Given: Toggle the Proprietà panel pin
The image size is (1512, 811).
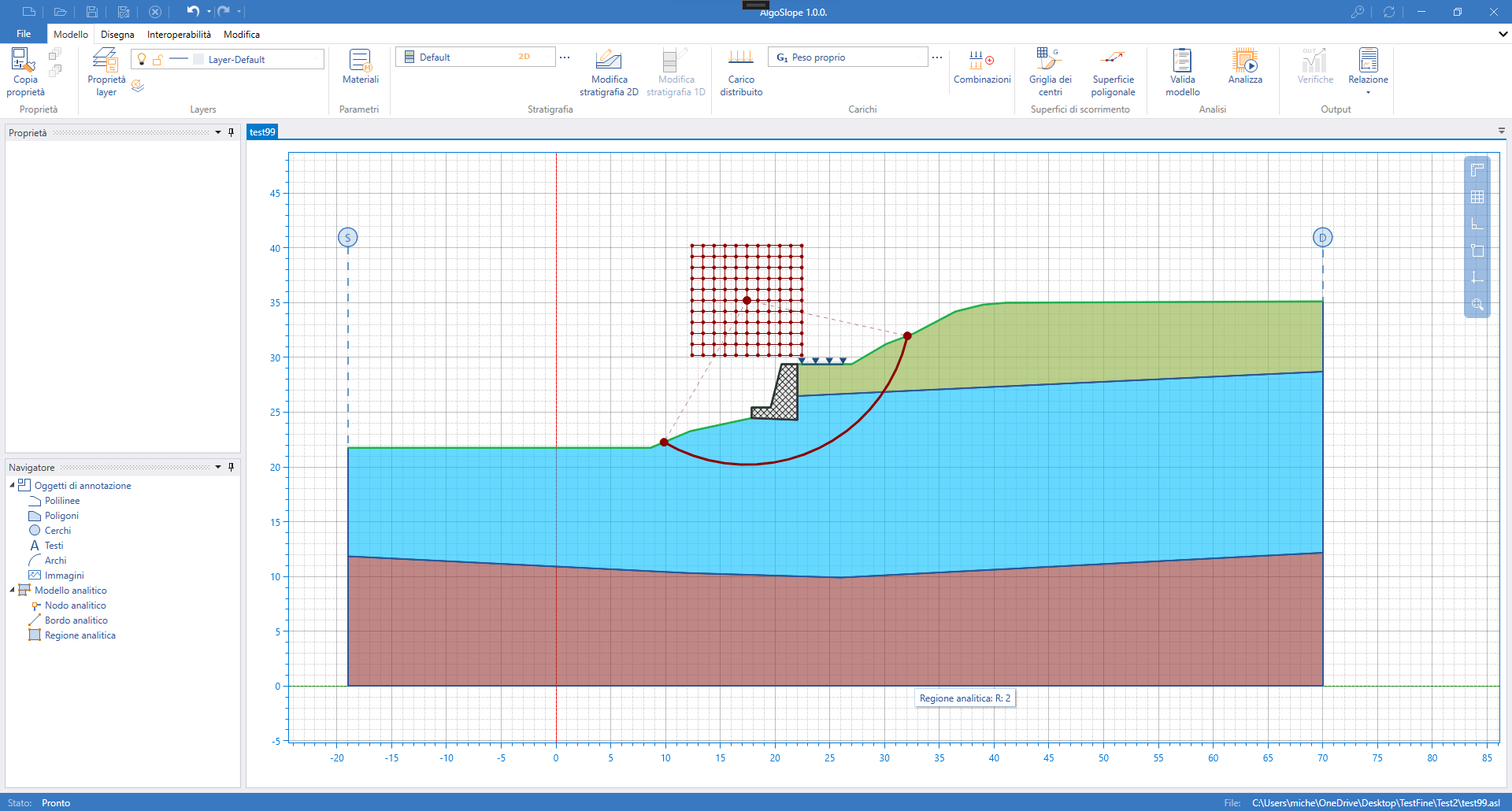Looking at the screenshot, I should coord(231,132).
